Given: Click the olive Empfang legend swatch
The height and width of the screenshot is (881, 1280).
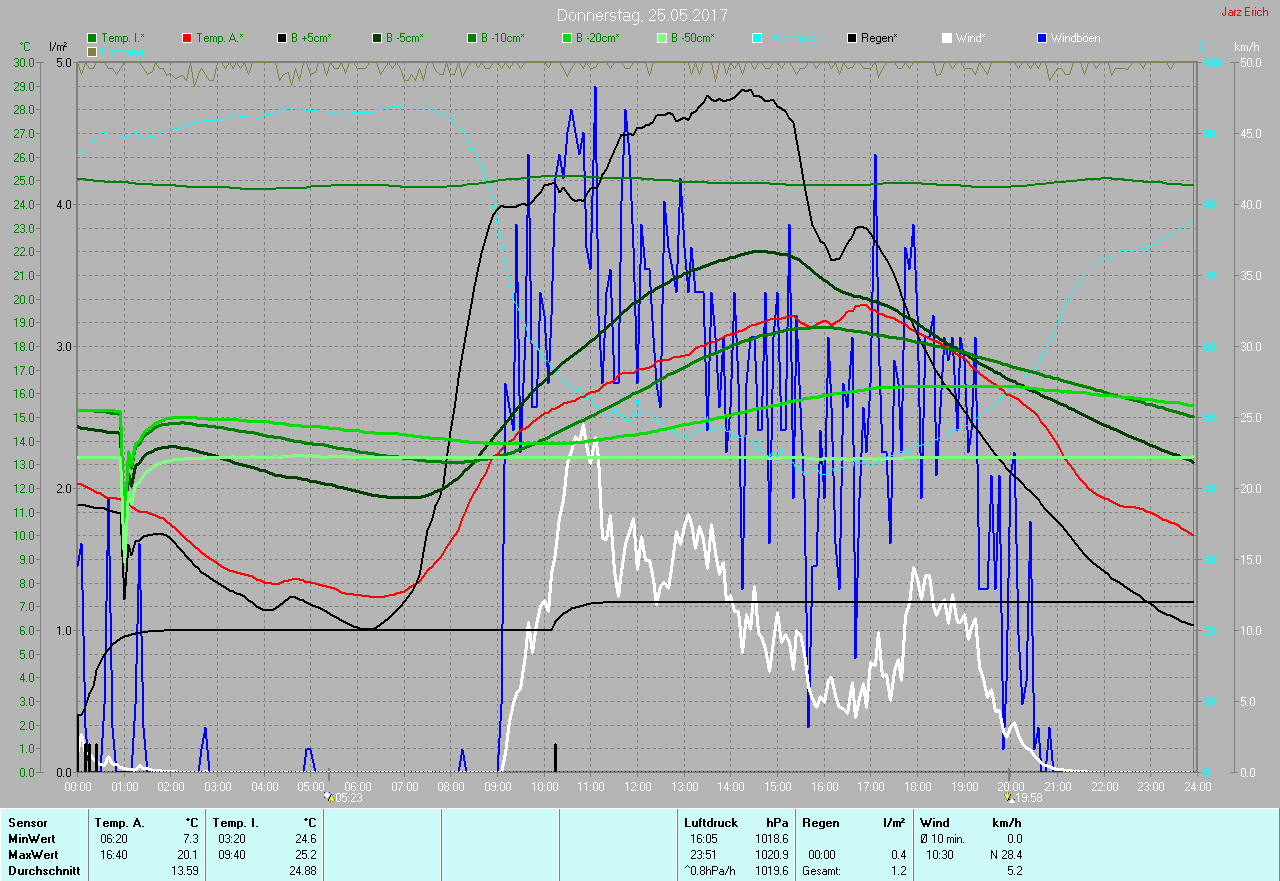Looking at the screenshot, I should (x=93, y=51).
